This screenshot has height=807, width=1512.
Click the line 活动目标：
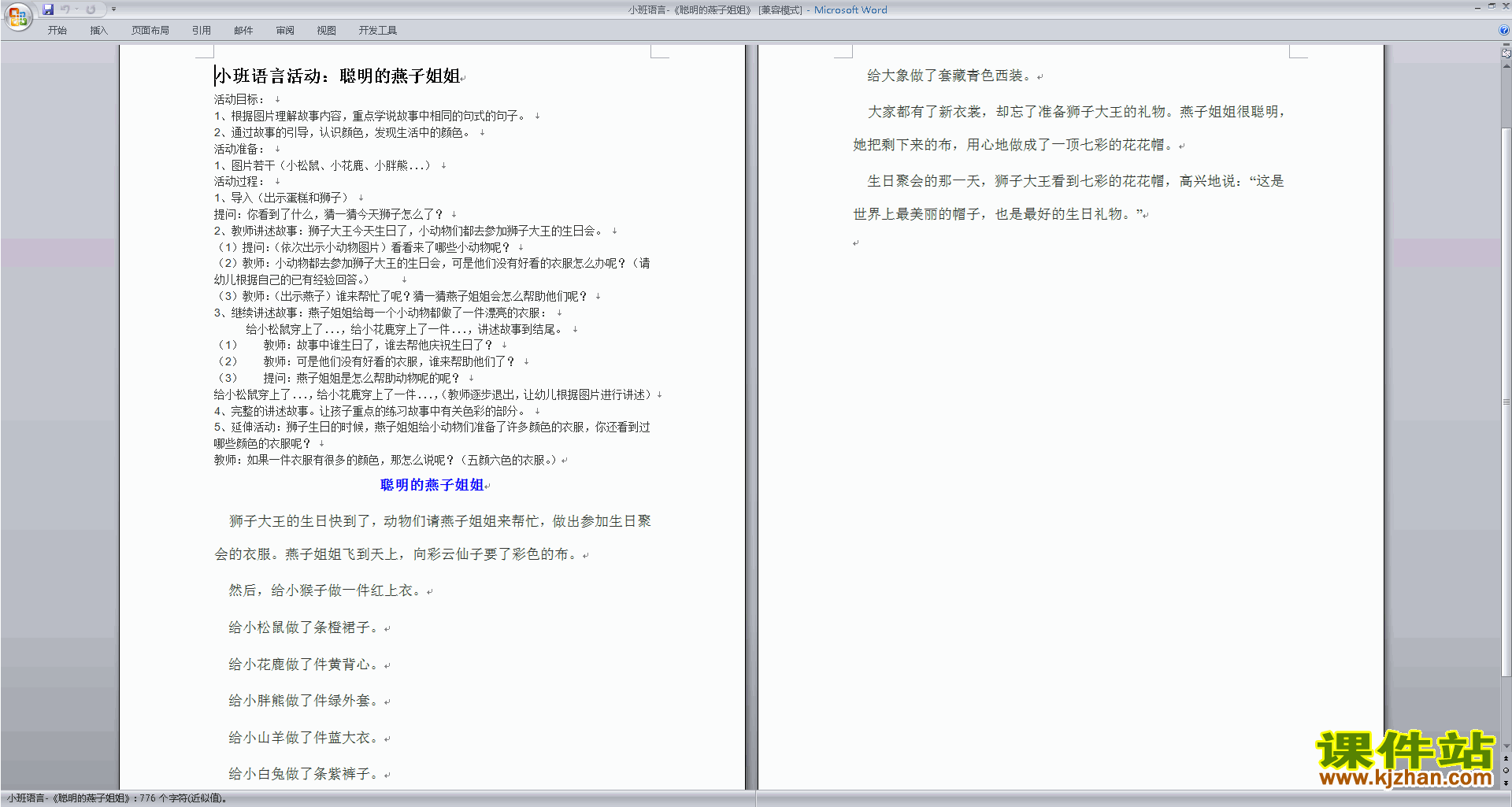pos(239,99)
